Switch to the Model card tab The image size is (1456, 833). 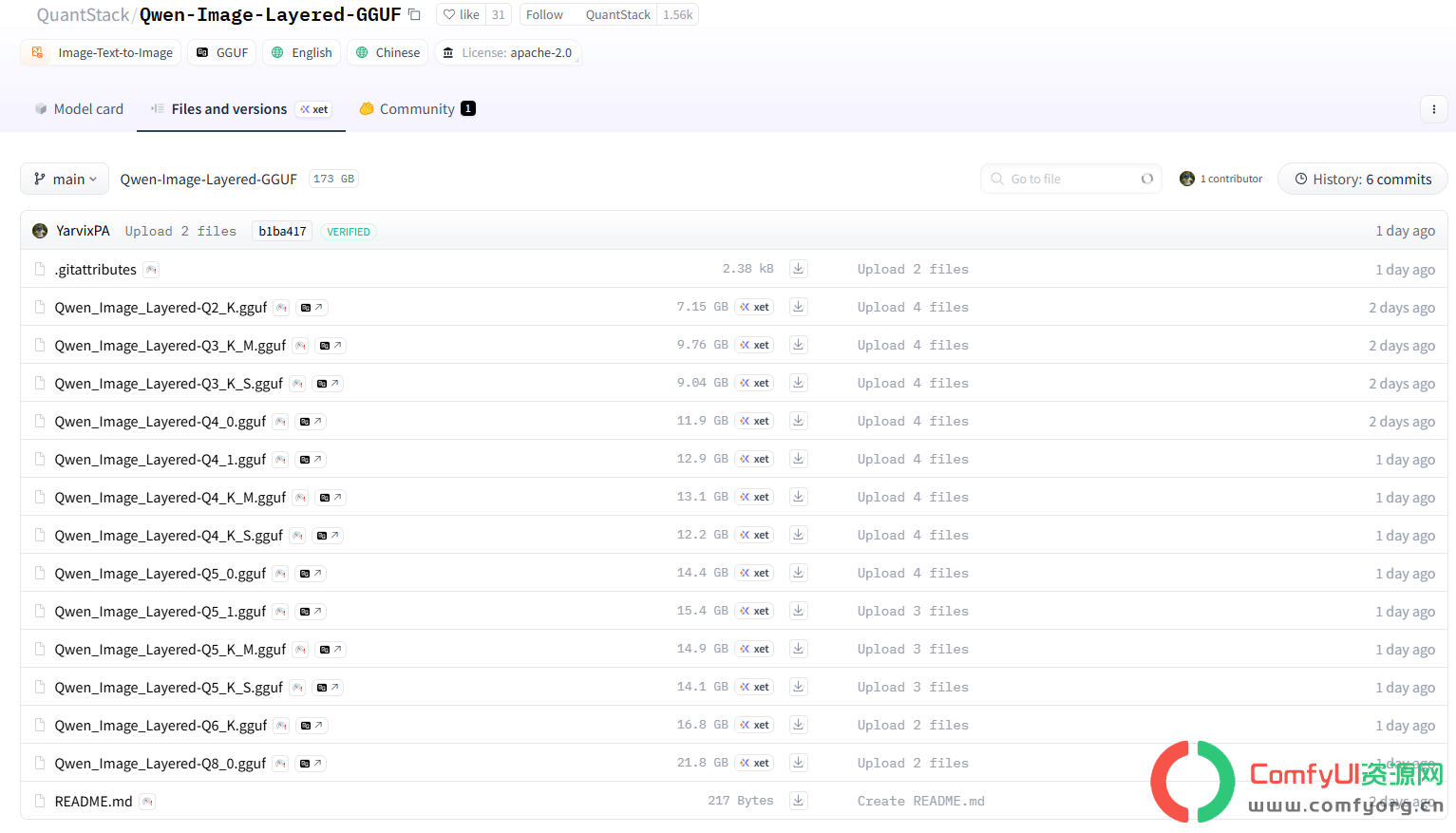79,109
